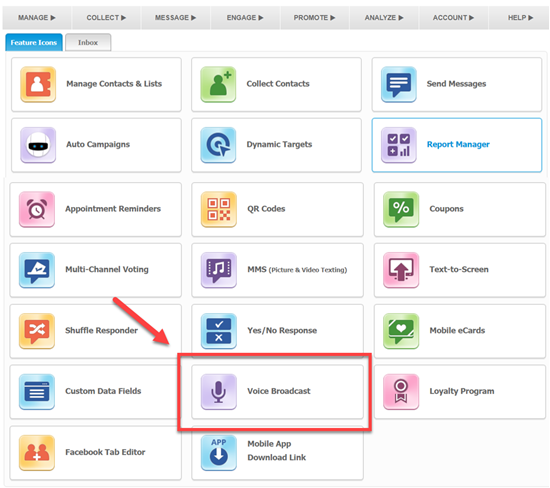Expand the ENGAGE menu
This screenshot has width=550, height=488.
pyautogui.click(x=245, y=18)
